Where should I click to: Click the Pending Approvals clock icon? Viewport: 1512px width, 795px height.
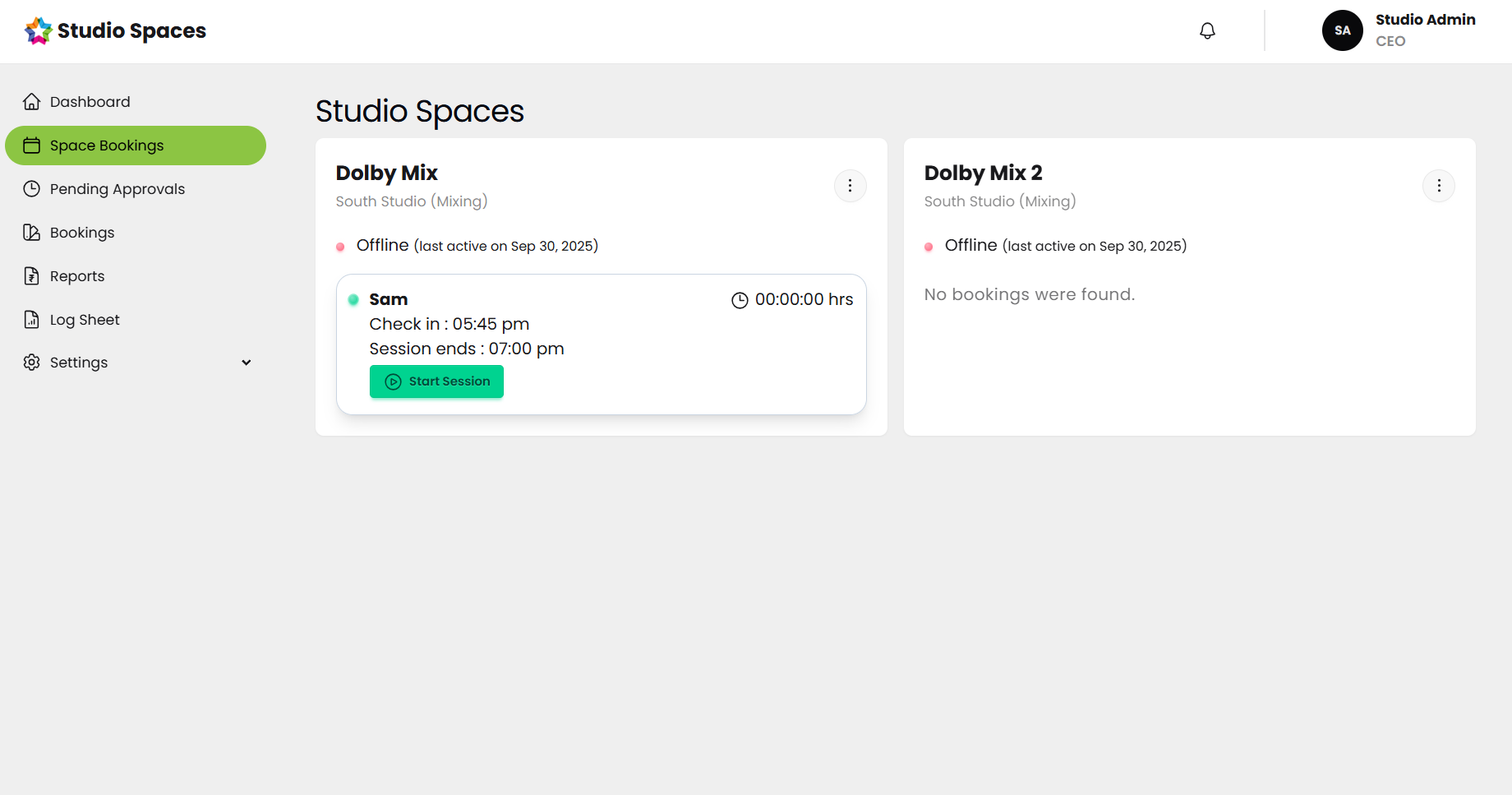click(x=31, y=188)
